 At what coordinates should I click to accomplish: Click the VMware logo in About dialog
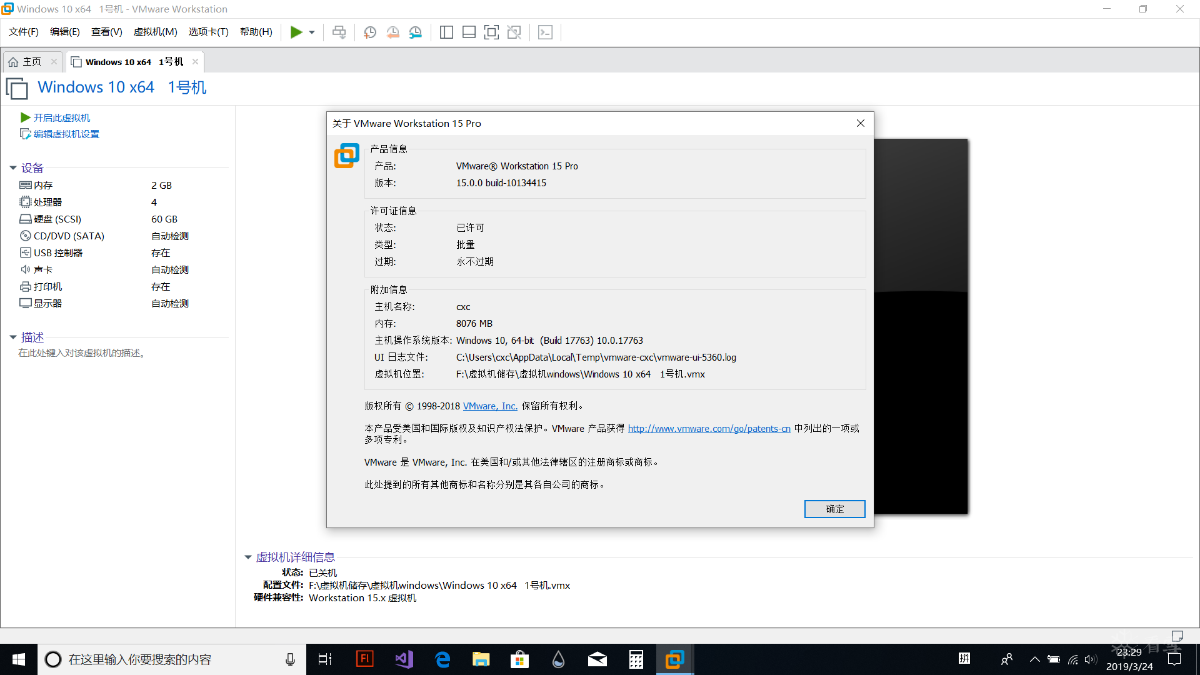tap(347, 156)
